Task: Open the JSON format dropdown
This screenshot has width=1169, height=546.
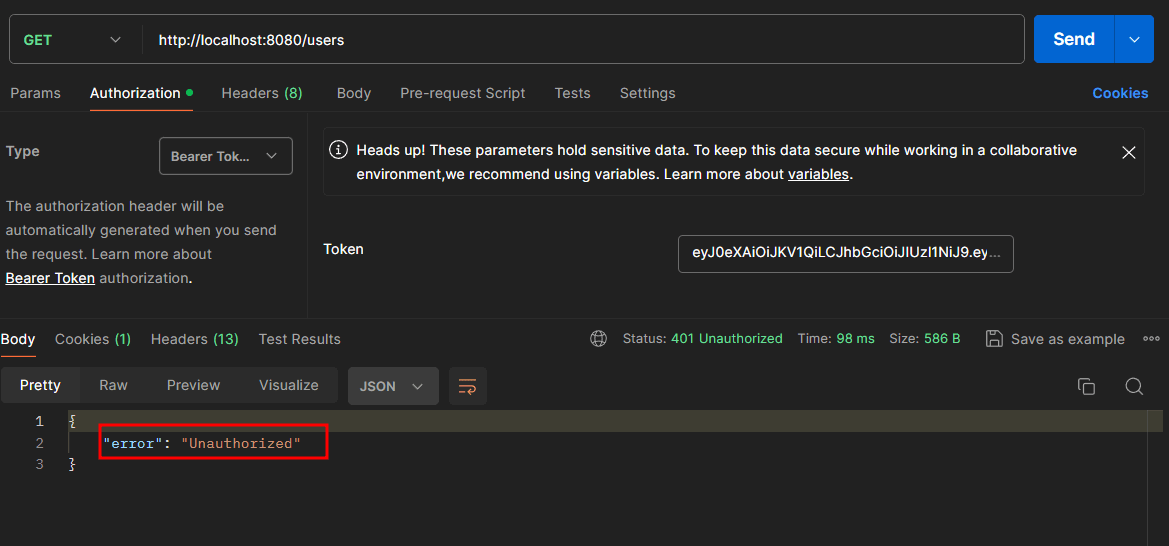Action: 392,386
